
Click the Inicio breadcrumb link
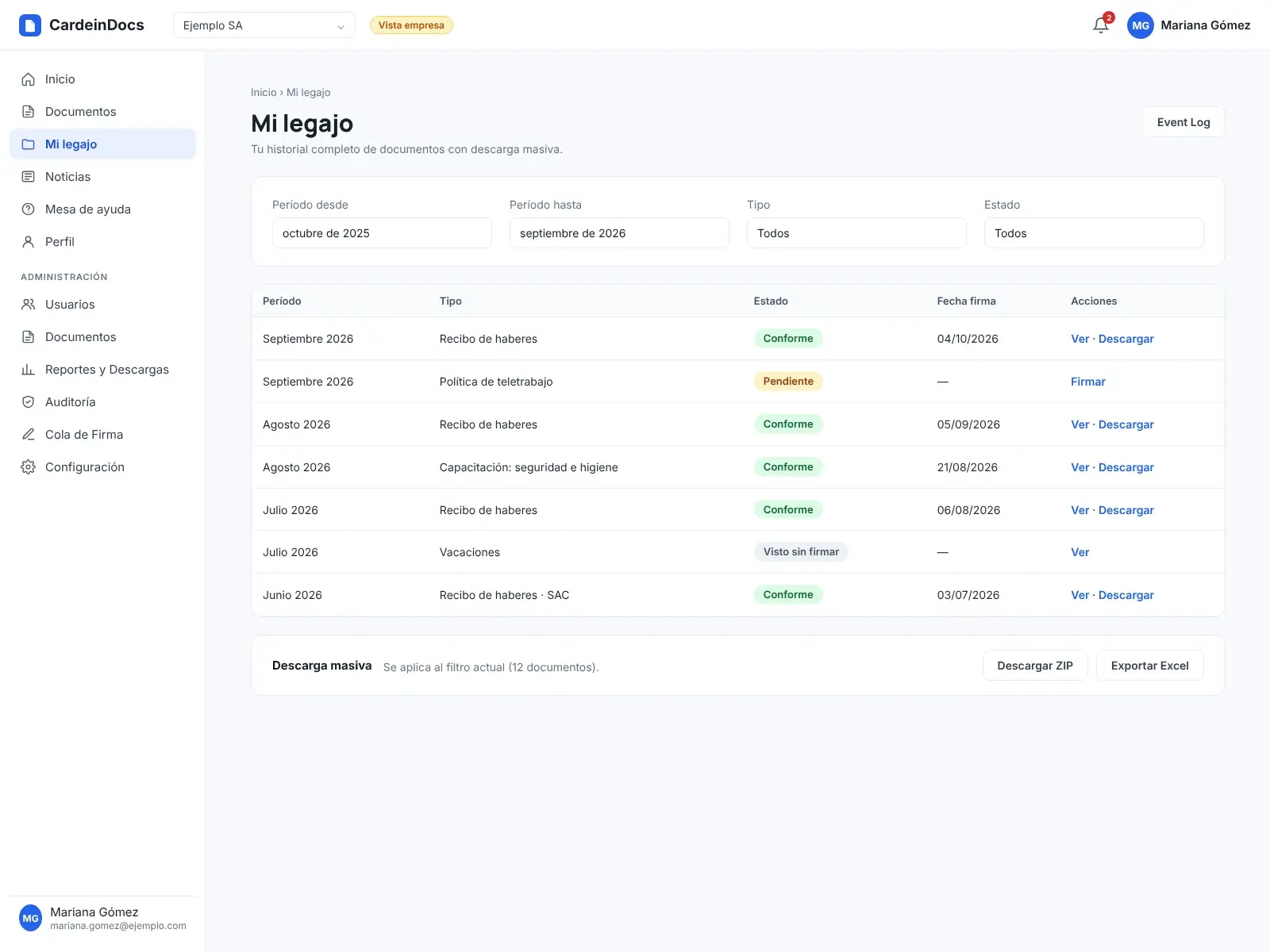coord(264,93)
